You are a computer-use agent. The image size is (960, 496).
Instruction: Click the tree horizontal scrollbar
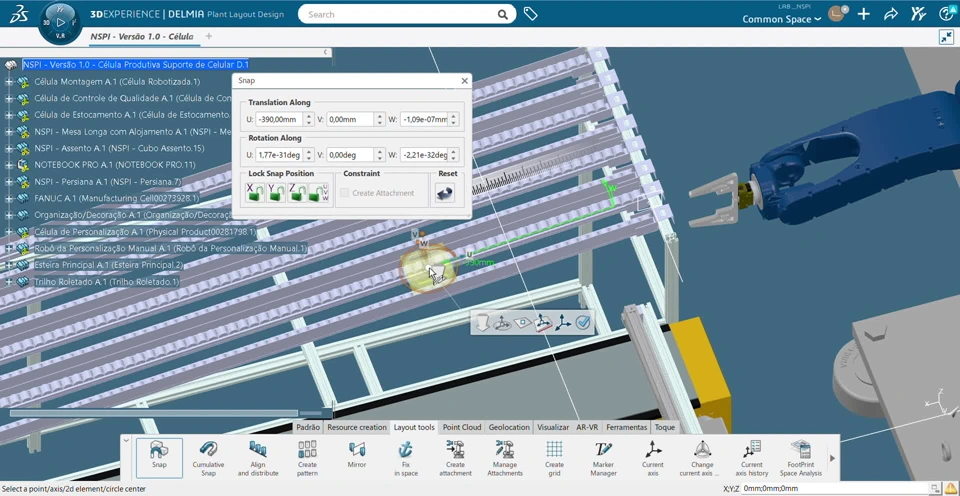point(154,413)
